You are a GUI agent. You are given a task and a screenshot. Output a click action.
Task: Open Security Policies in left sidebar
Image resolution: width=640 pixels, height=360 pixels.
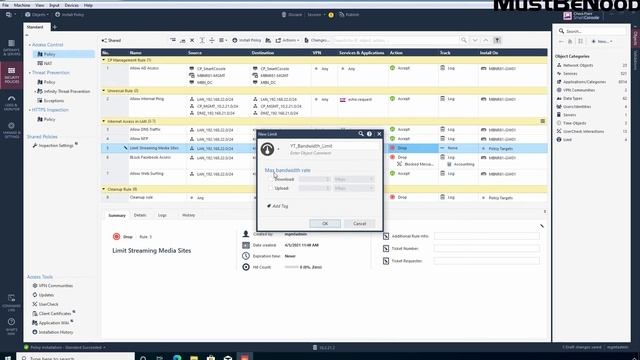(x=11, y=76)
